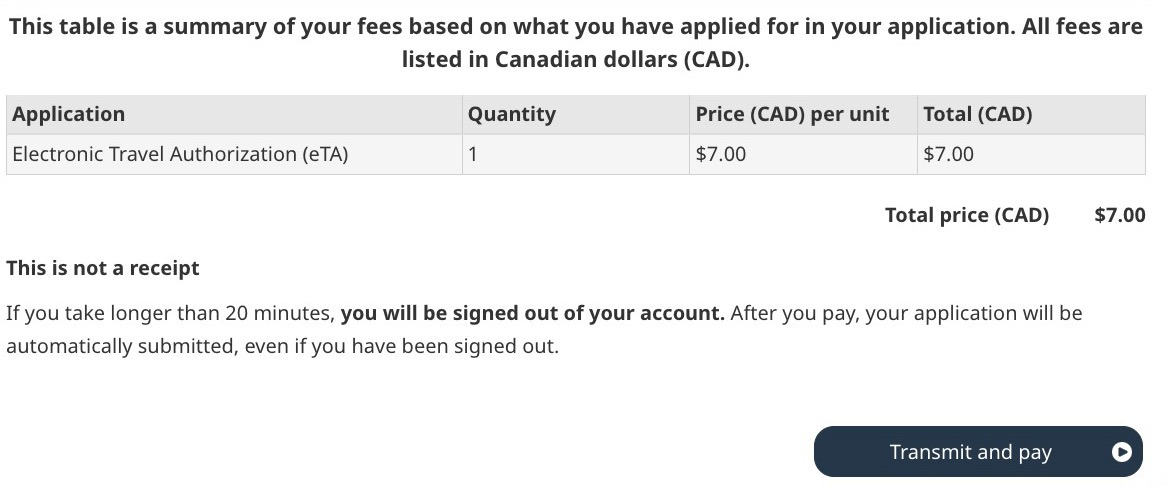This screenshot has width=1168, height=486.
Task: Click the Price (CAD) per unit header
Action: click(x=791, y=114)
